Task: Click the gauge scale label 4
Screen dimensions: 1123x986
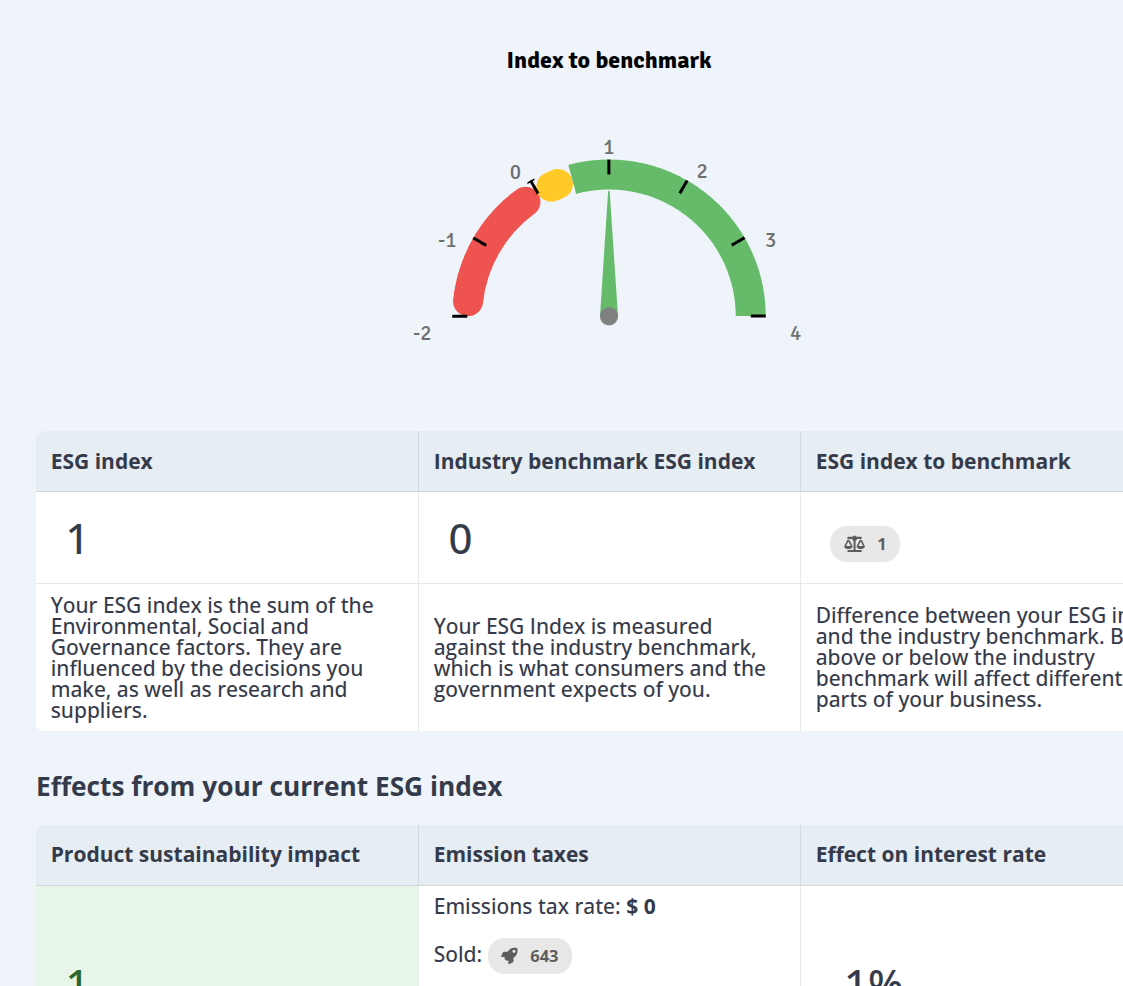Action: coord(795,334)
